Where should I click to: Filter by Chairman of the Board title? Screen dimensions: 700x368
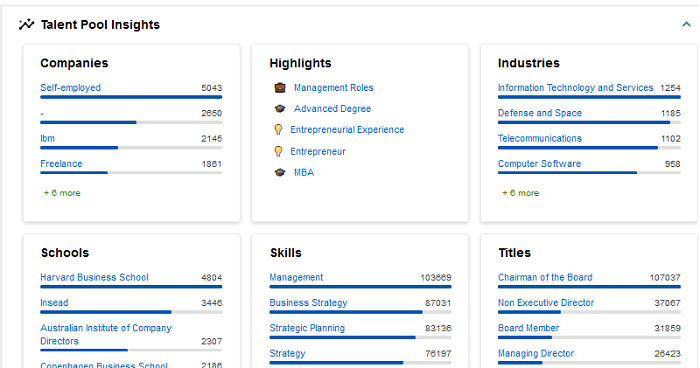click(x=545, y=277)
